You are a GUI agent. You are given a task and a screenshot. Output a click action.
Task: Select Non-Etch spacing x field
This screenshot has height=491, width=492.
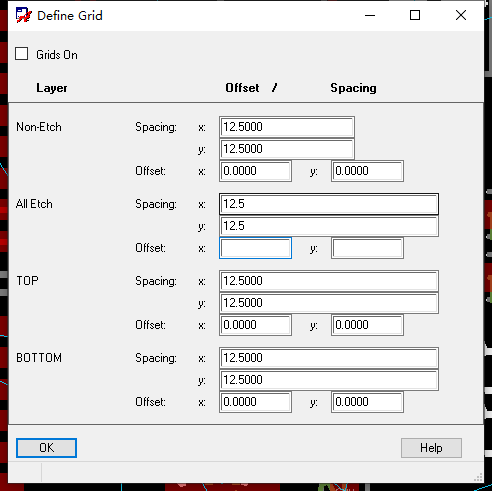tap(287, 127)
